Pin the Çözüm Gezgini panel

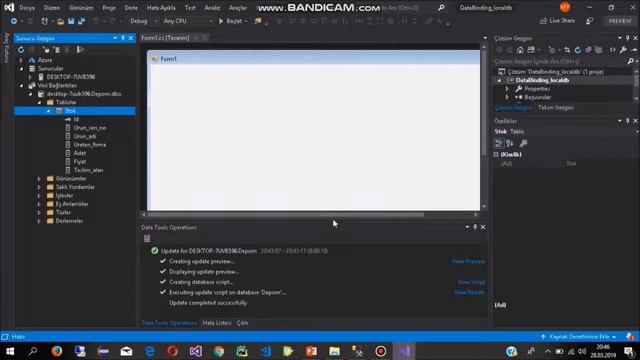pyautogui.click(x=628, y=38)
